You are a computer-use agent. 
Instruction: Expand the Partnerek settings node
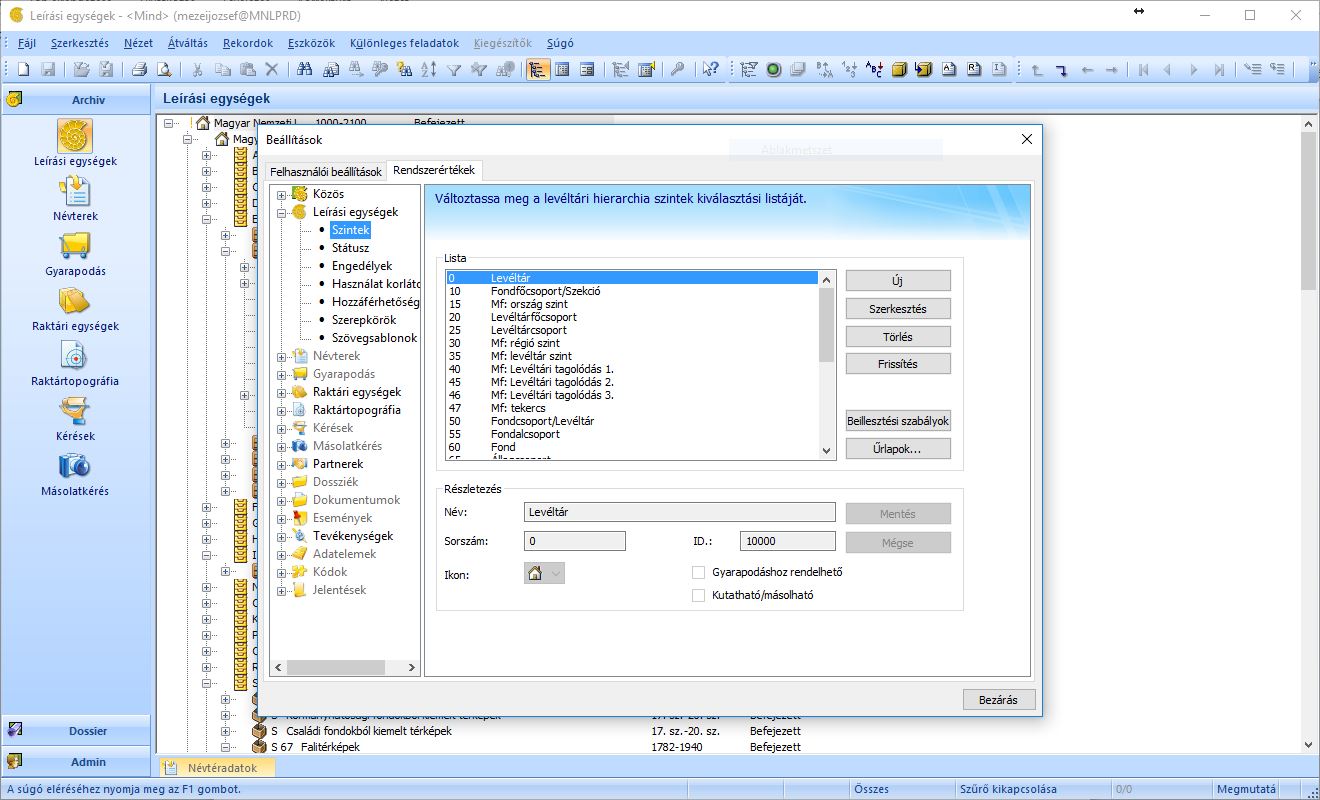coord(282,464)
